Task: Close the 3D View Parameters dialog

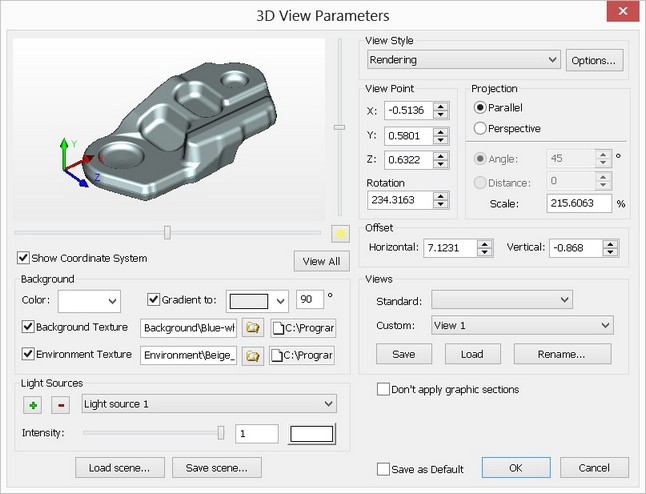Action: (x=622, y=14)
